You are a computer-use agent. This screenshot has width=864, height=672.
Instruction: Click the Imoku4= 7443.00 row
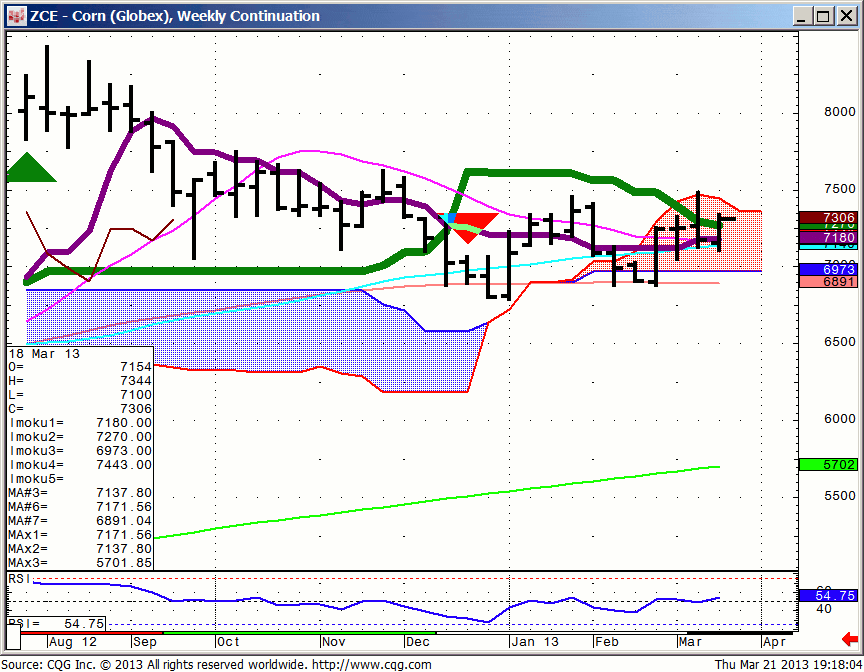[80, 464]
